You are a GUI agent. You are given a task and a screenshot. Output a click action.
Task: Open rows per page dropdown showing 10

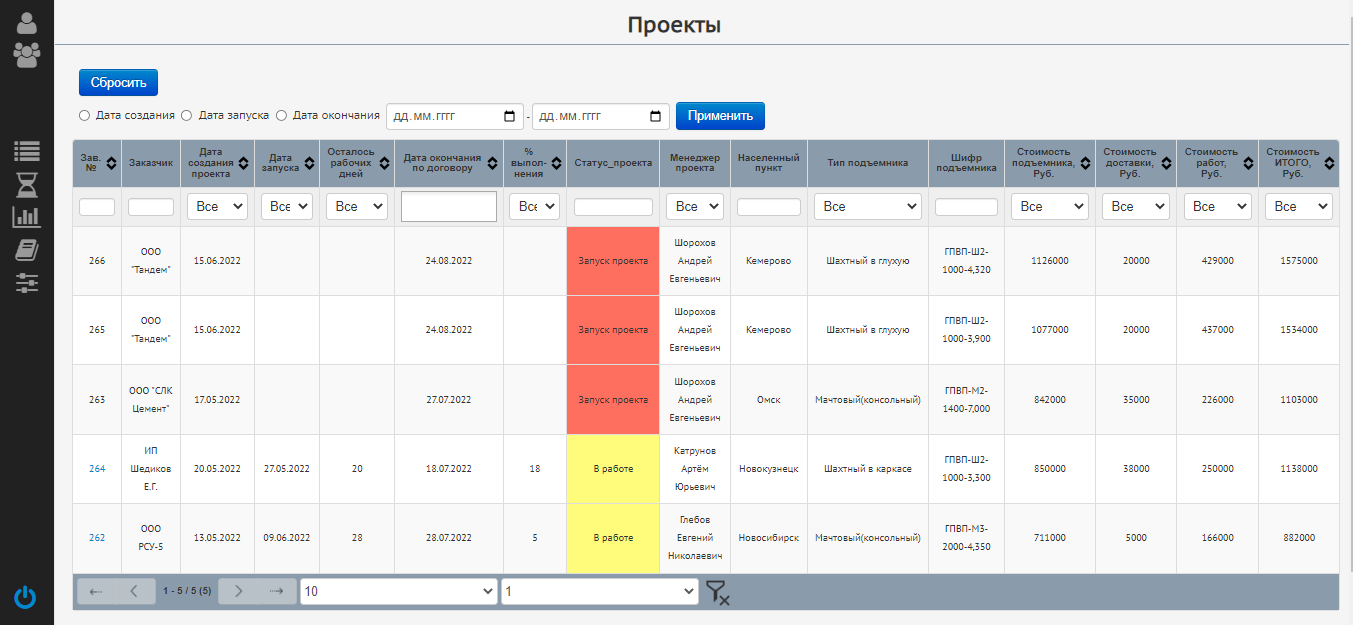(x=398, y=592)
